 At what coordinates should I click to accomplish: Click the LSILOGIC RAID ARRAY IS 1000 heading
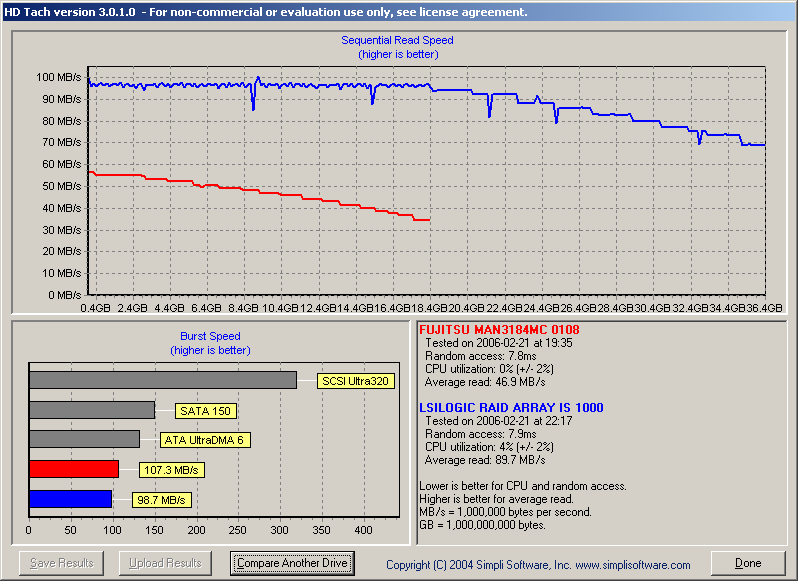(511, 408)
